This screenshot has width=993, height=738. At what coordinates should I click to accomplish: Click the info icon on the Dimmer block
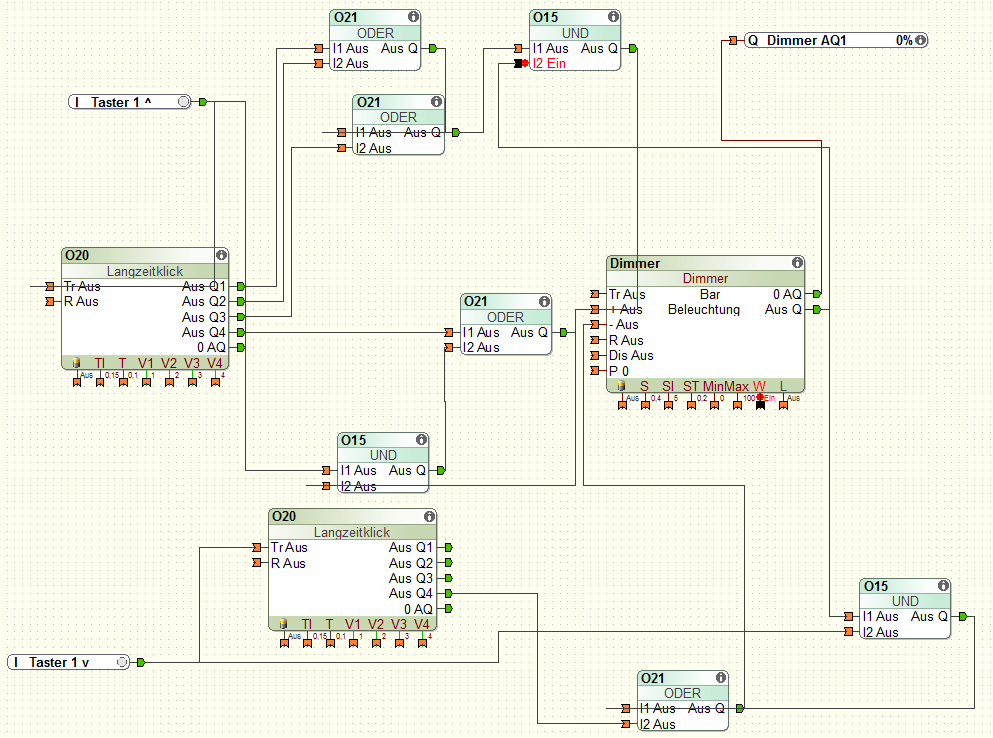tap(797, 263)
